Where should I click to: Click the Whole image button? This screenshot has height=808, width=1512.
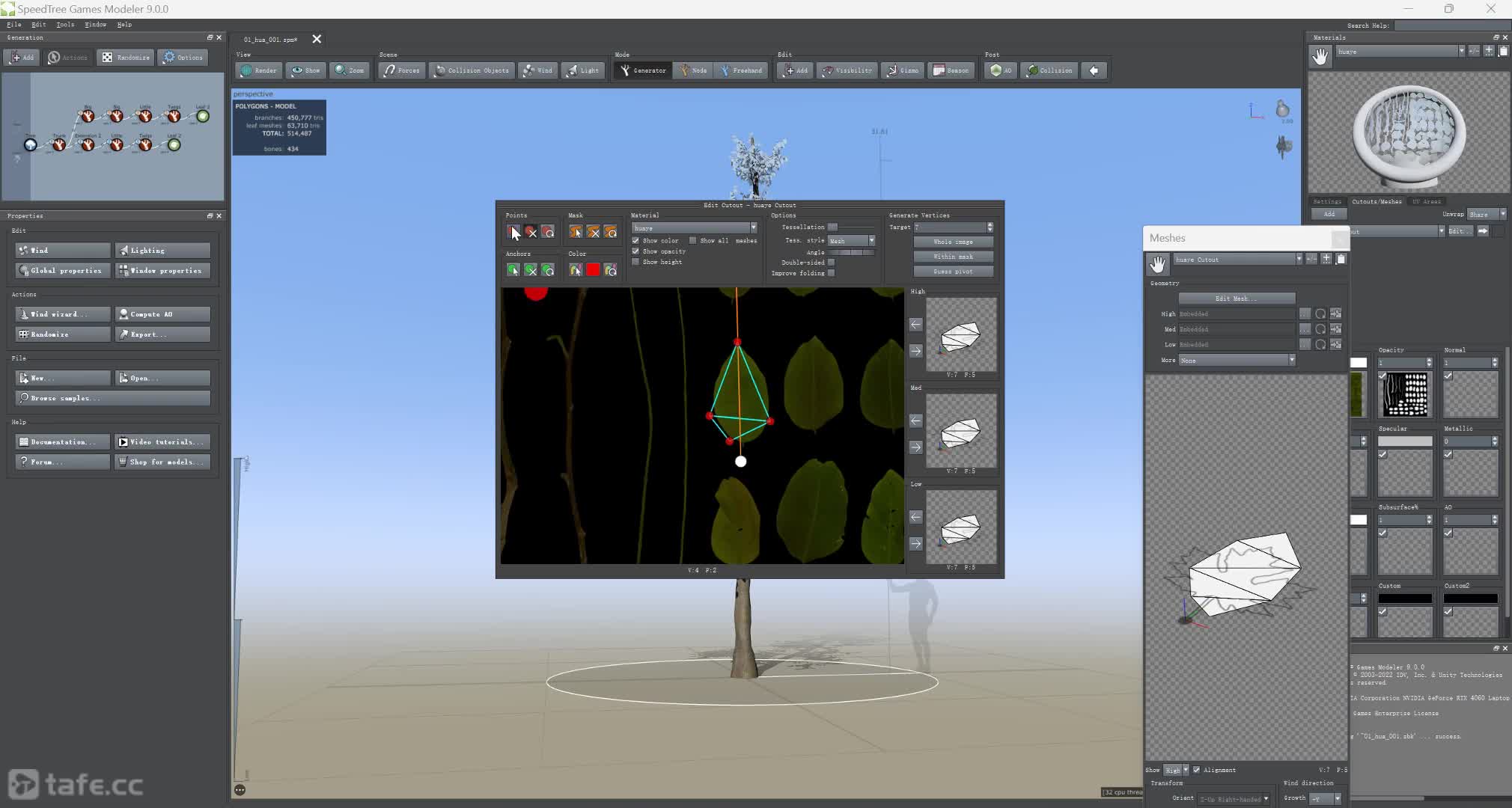pos(953,242)
